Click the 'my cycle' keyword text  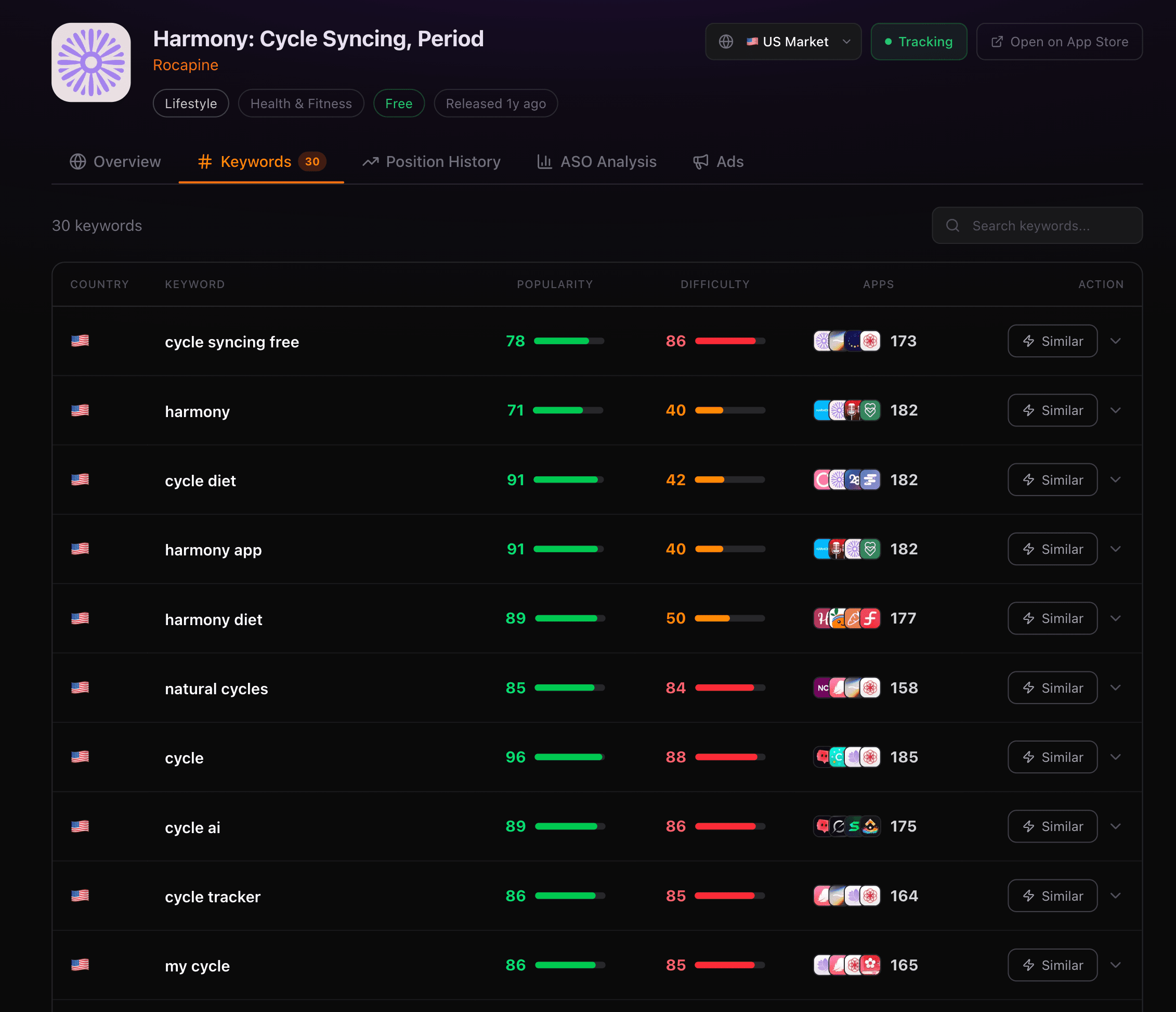pyautogui.click(x=197, y=966)
